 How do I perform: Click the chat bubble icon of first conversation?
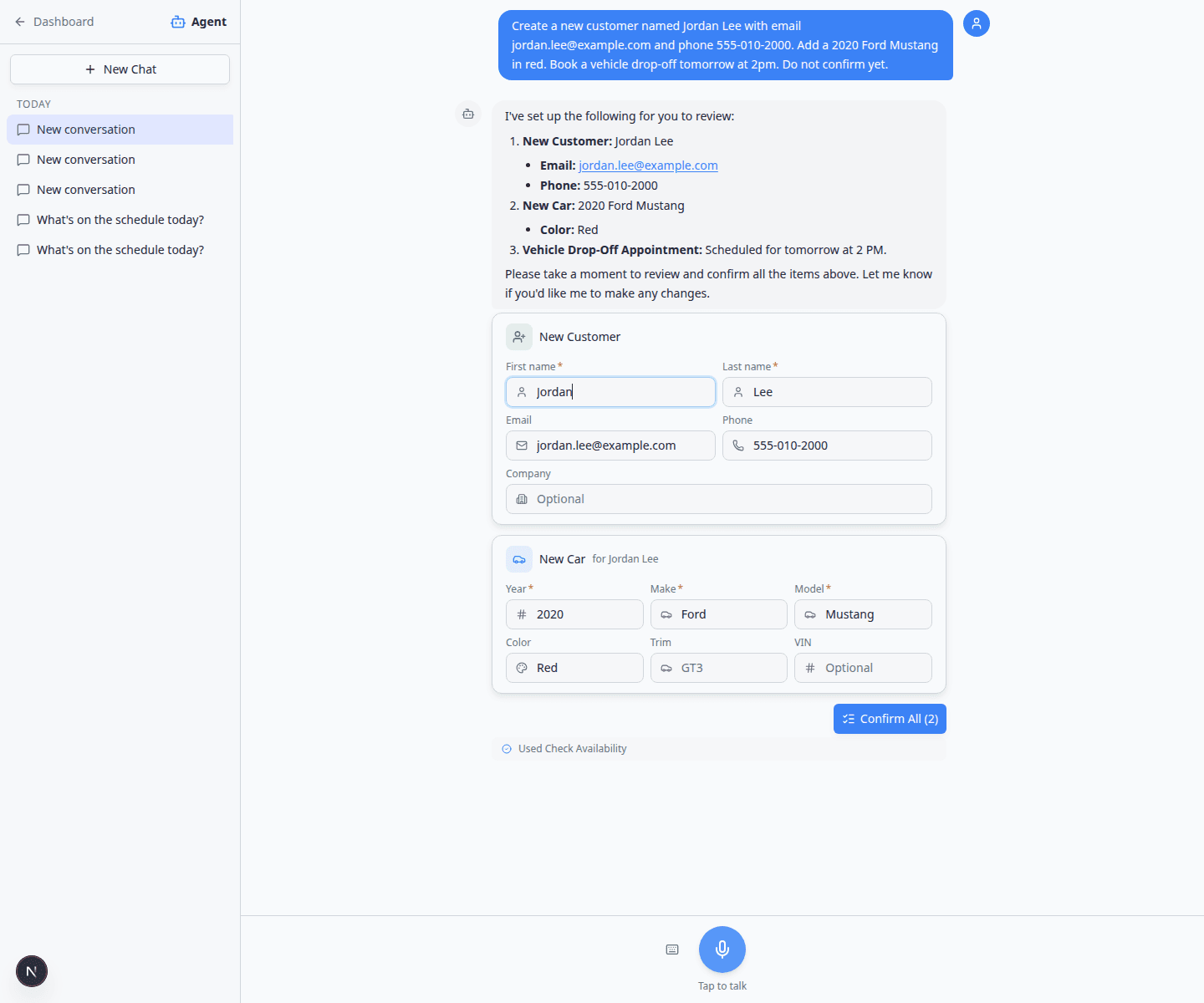tap(23, 130)
